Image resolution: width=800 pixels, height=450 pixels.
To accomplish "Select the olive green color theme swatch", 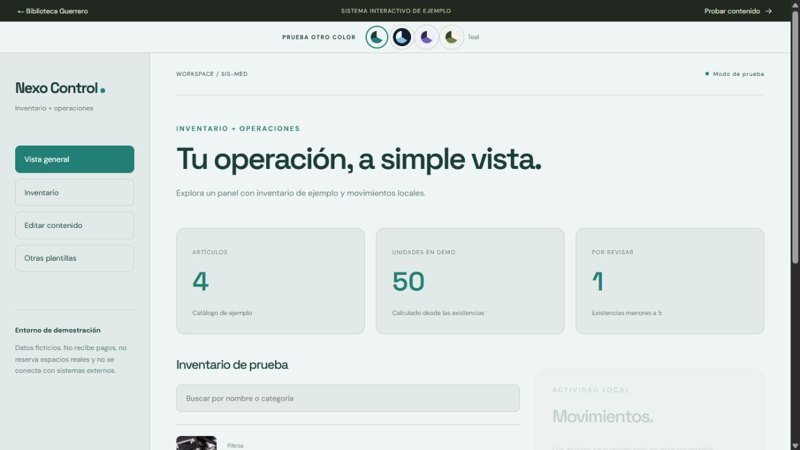I will pos(452,37).
